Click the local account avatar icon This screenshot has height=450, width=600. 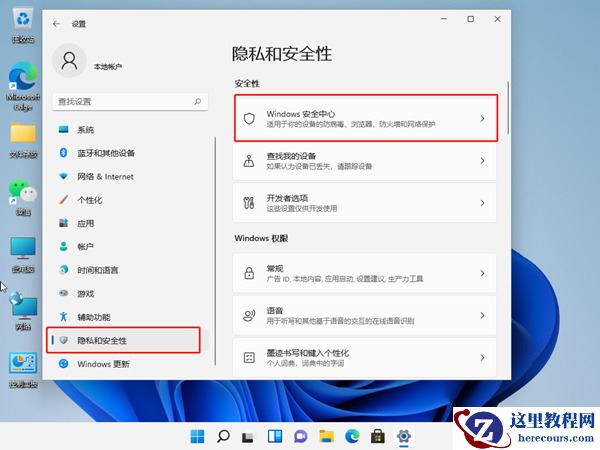(x=69, y=60)
